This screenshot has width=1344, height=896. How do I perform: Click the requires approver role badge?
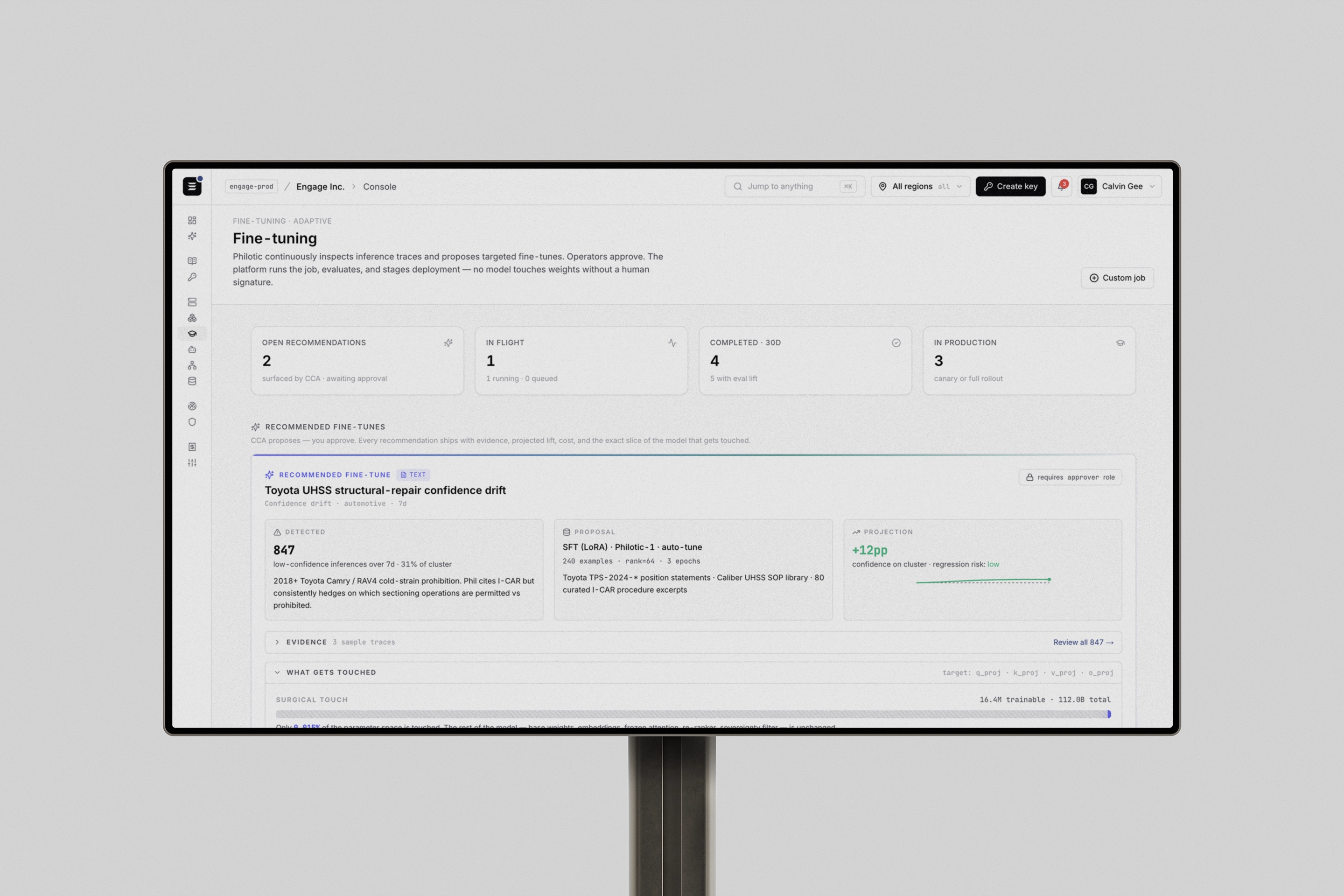(1070, 477)
